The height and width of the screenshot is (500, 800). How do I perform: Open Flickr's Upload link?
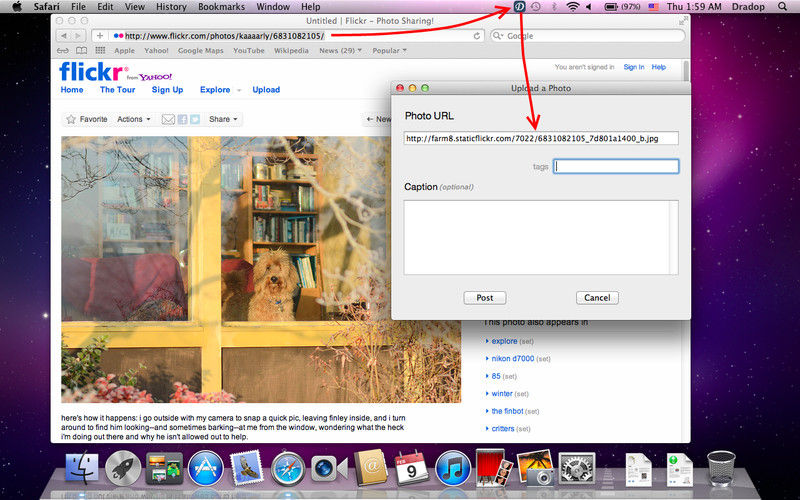tap(266, 90)
